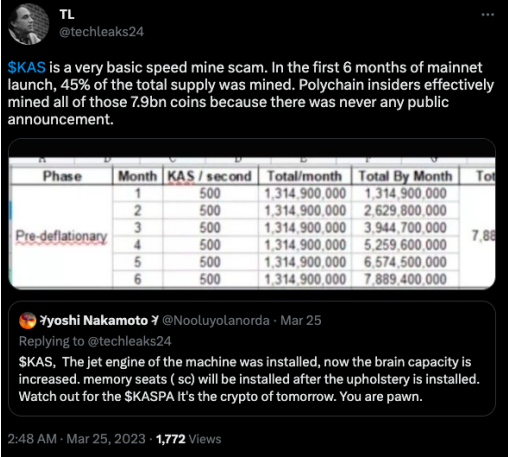The height and width of the screenshot is (457, 508).
Task: Click the Replying to @techleaks24 text
Action: [x=95, y=341]
